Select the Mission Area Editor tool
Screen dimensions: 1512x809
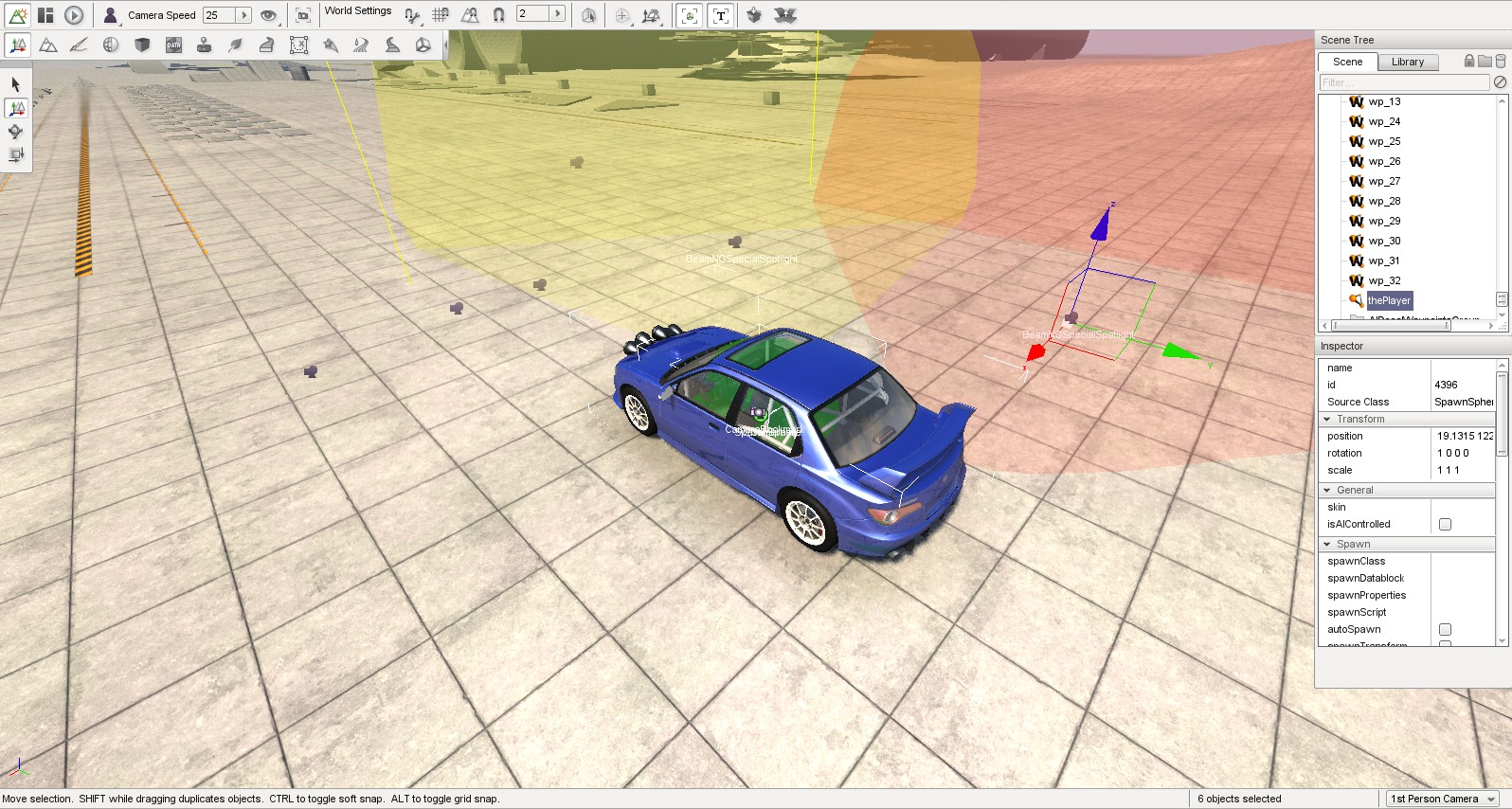[298, 45]
